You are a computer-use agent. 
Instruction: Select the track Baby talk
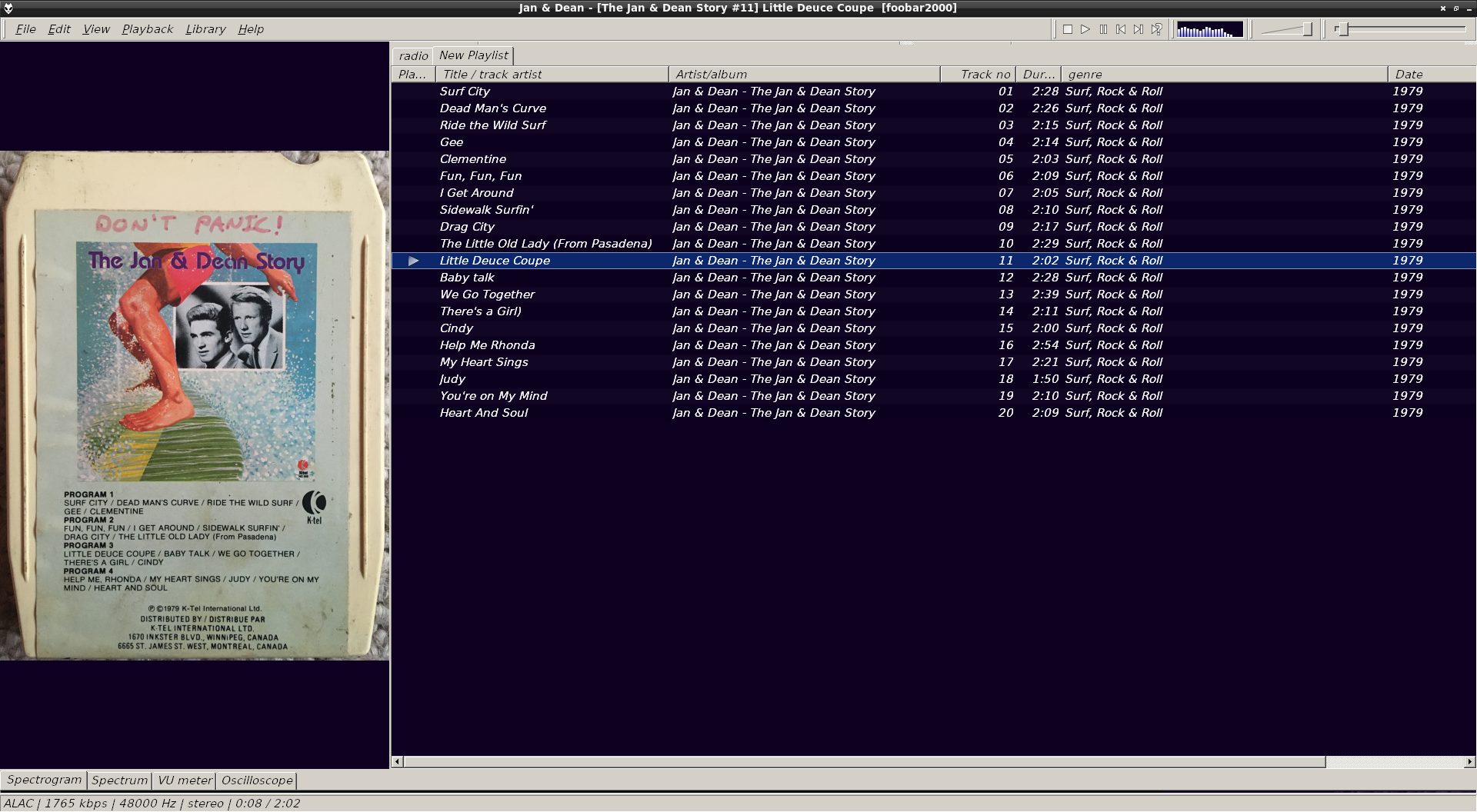[x=933, y=278]
